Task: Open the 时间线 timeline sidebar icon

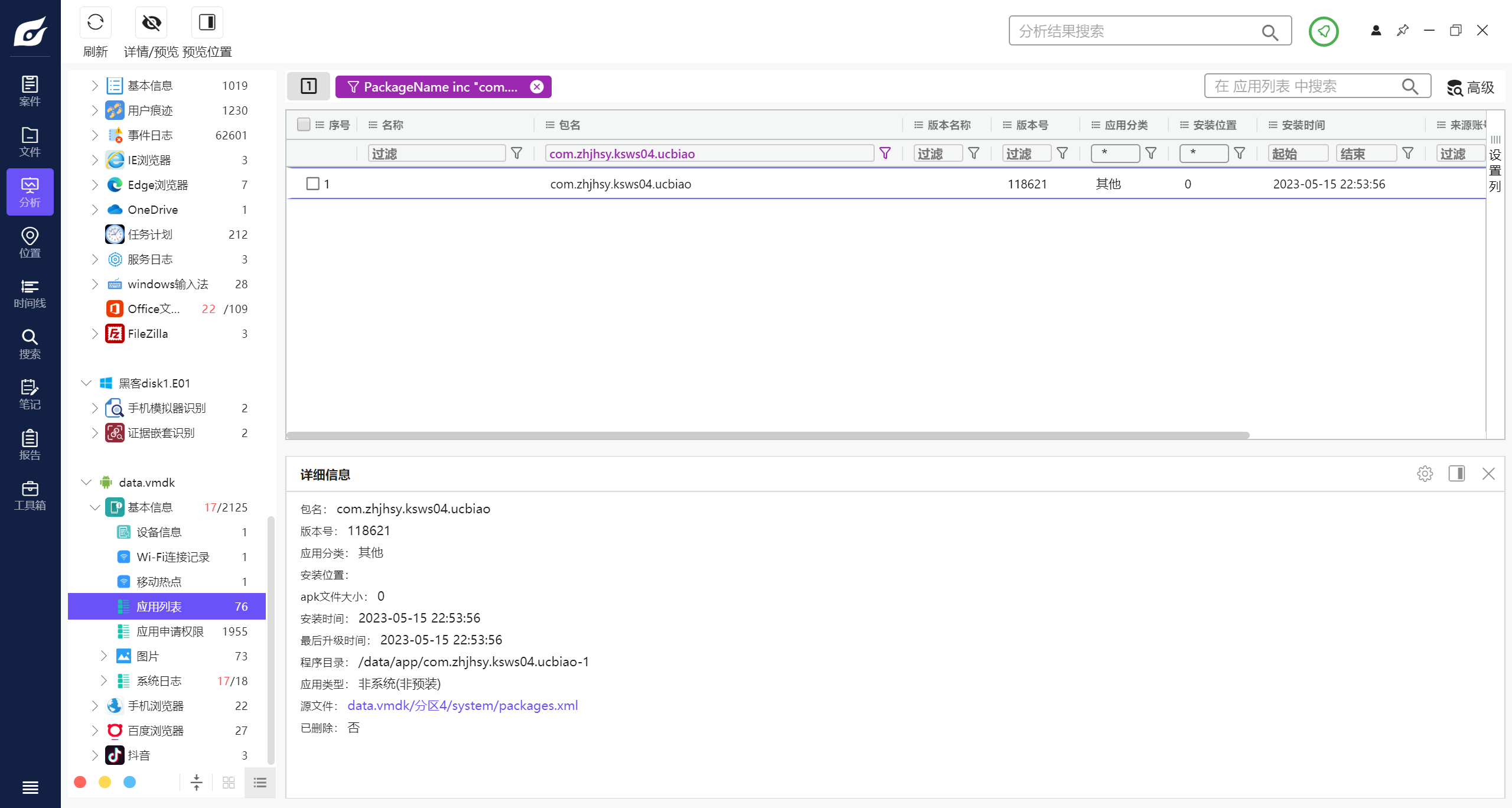Action: point(30,294)
